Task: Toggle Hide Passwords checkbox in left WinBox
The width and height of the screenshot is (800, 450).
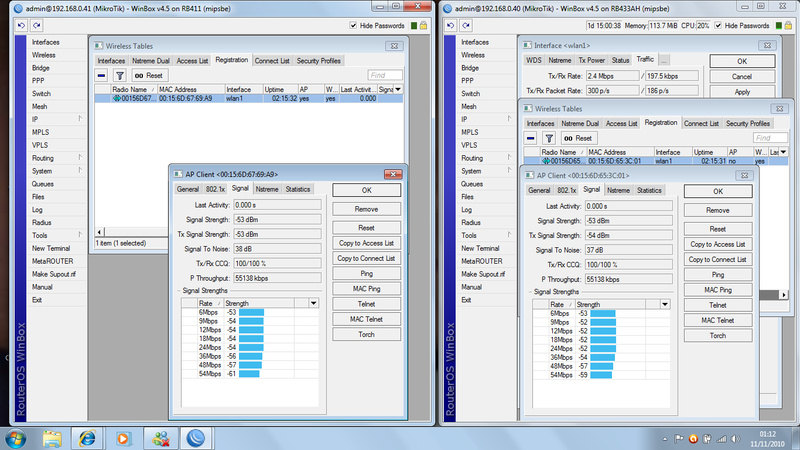Action: pyautogui.click(x=354, y=24)
